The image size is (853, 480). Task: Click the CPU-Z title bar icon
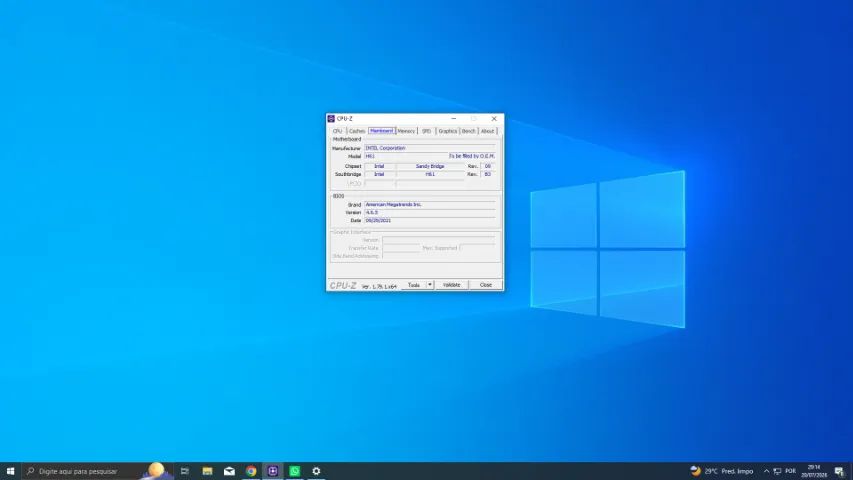[331, 119]
